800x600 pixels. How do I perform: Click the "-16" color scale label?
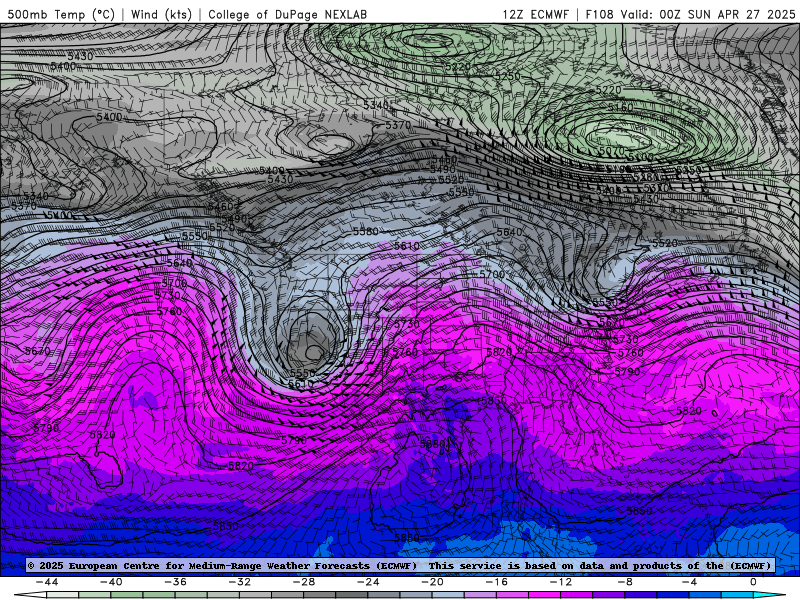tap(497, 582)
